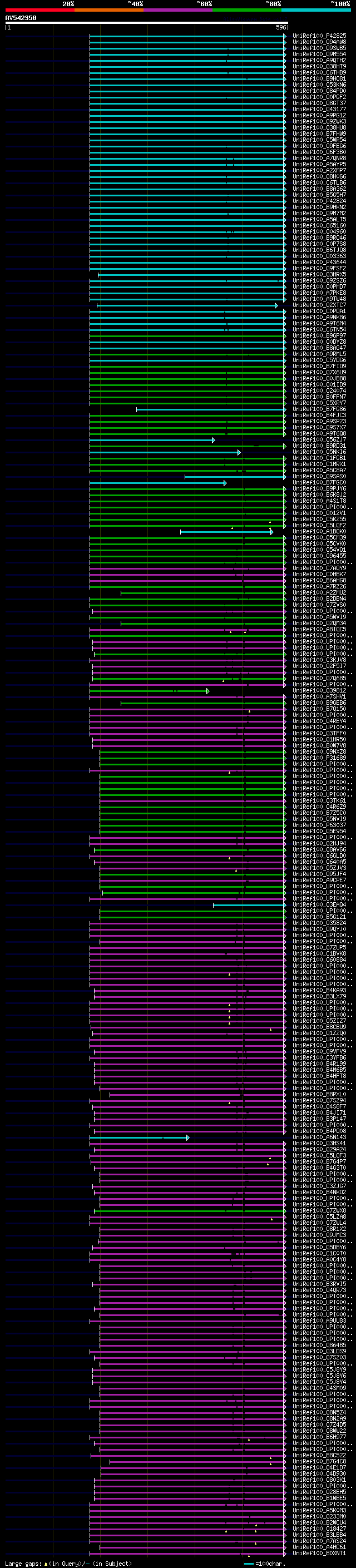
Task: Select row label UniRef100_C5J8Y9
Action: point(319,1369)
